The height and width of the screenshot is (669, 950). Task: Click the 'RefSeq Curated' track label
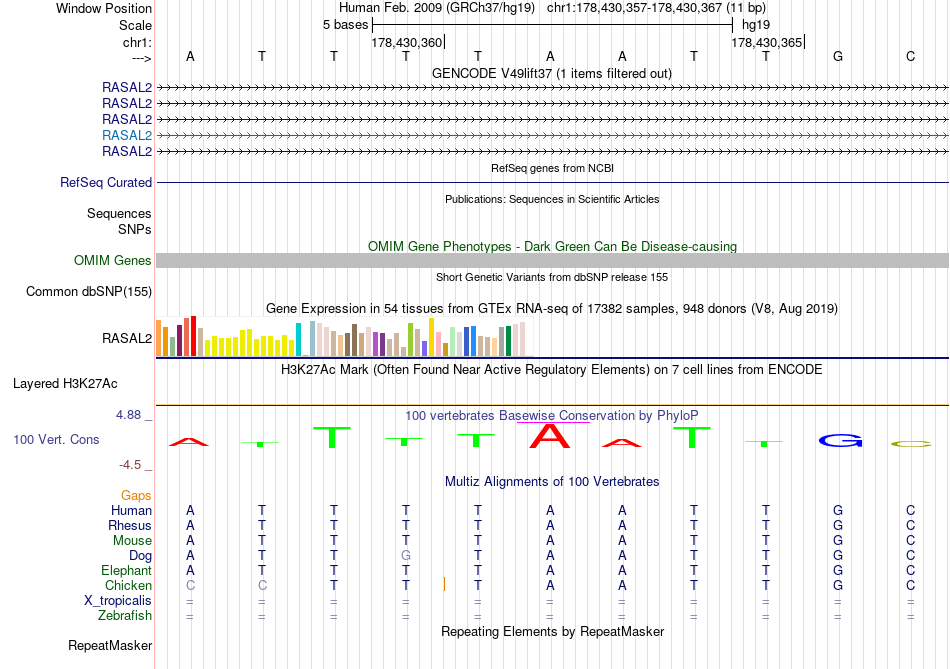pyautogui.click(x=105, y=182)
